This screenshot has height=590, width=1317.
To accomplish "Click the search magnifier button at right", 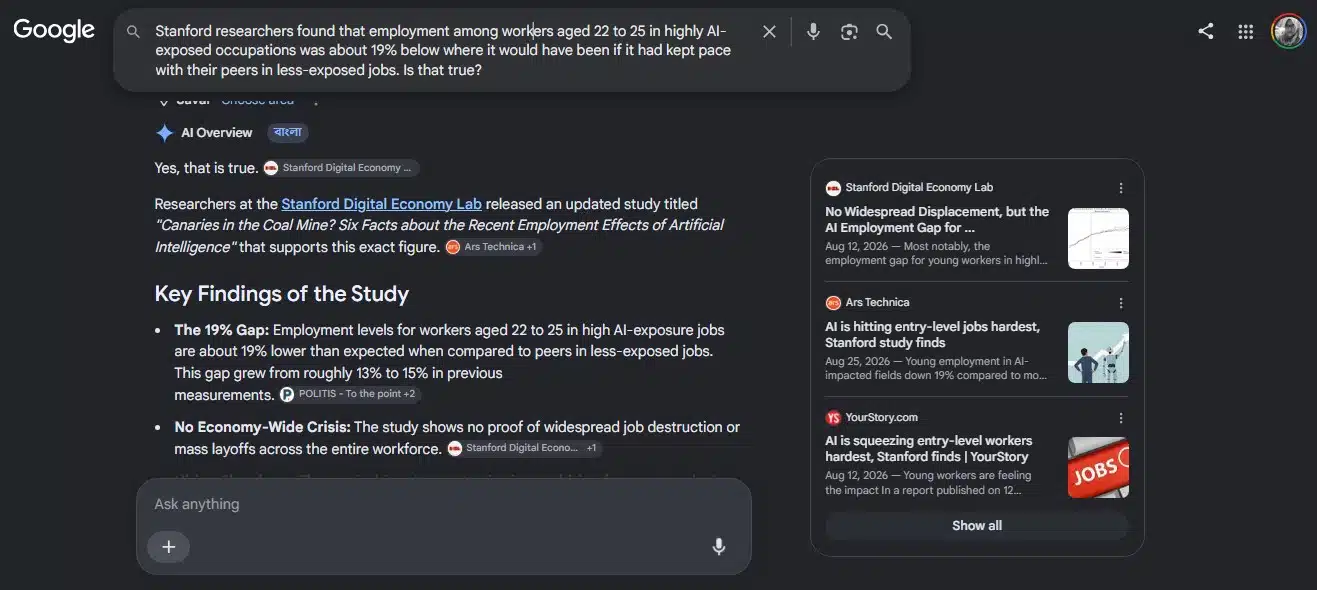I will (x=884, y=32).
